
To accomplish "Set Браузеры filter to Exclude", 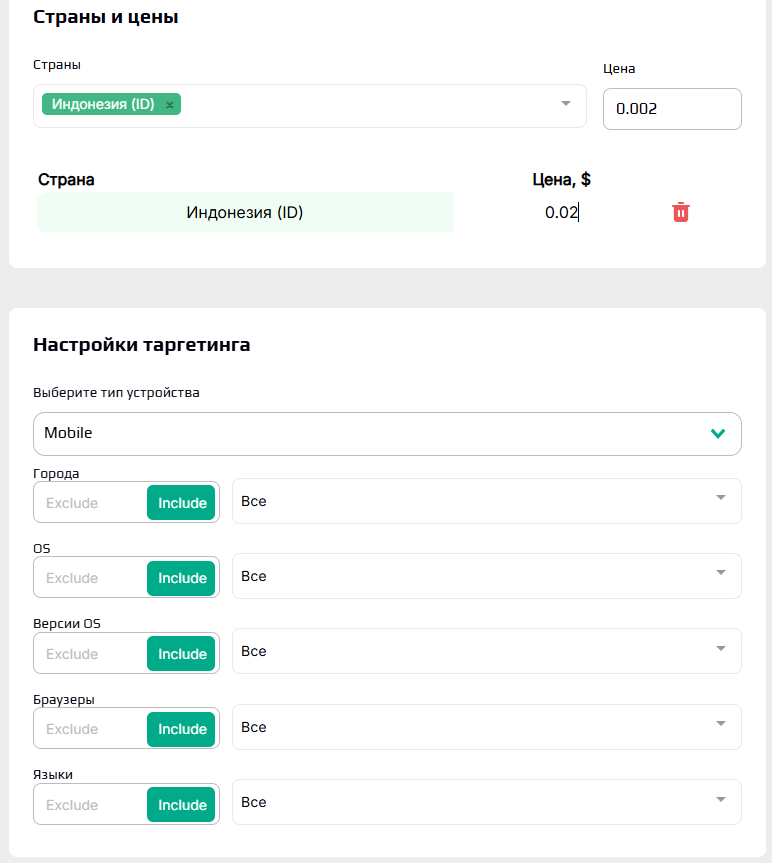I will pos(72,729).
